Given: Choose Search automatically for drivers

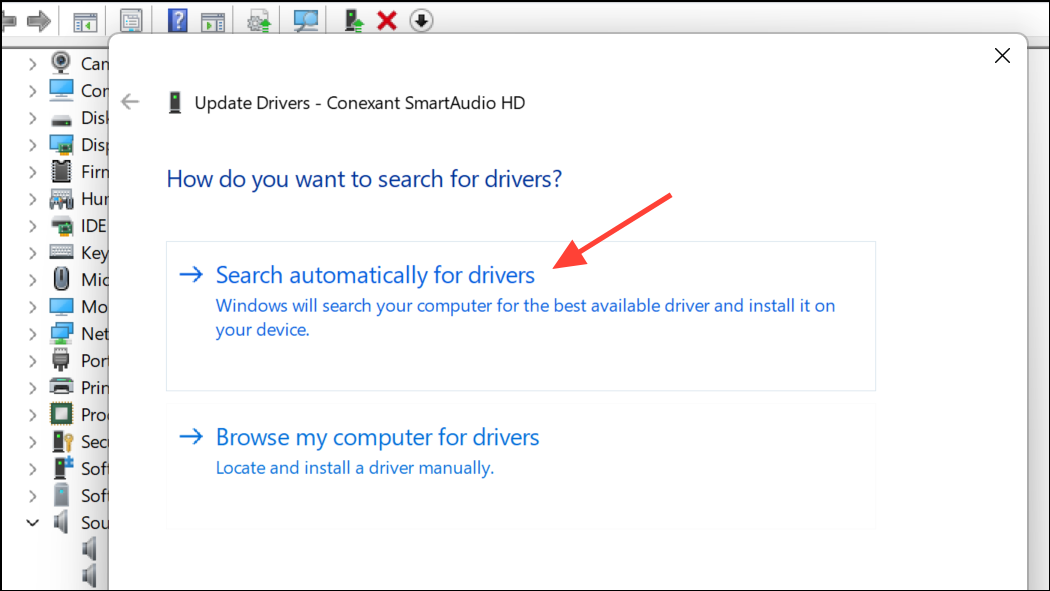Looking at the screenshot, I should tap(375, 275).
